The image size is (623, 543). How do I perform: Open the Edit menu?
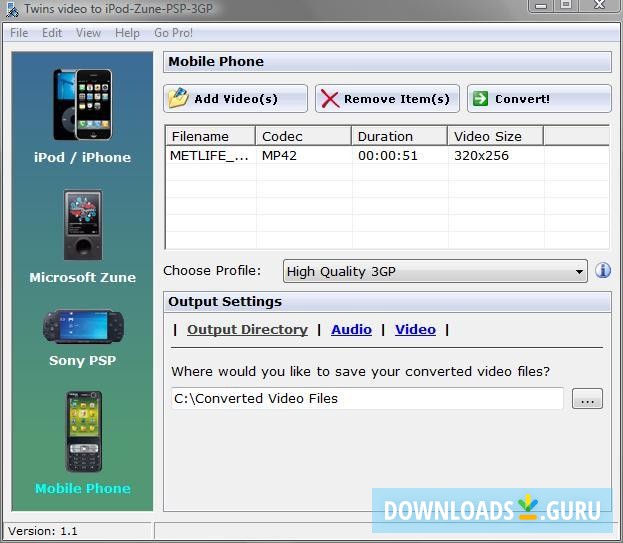click(x=52, y=33)
